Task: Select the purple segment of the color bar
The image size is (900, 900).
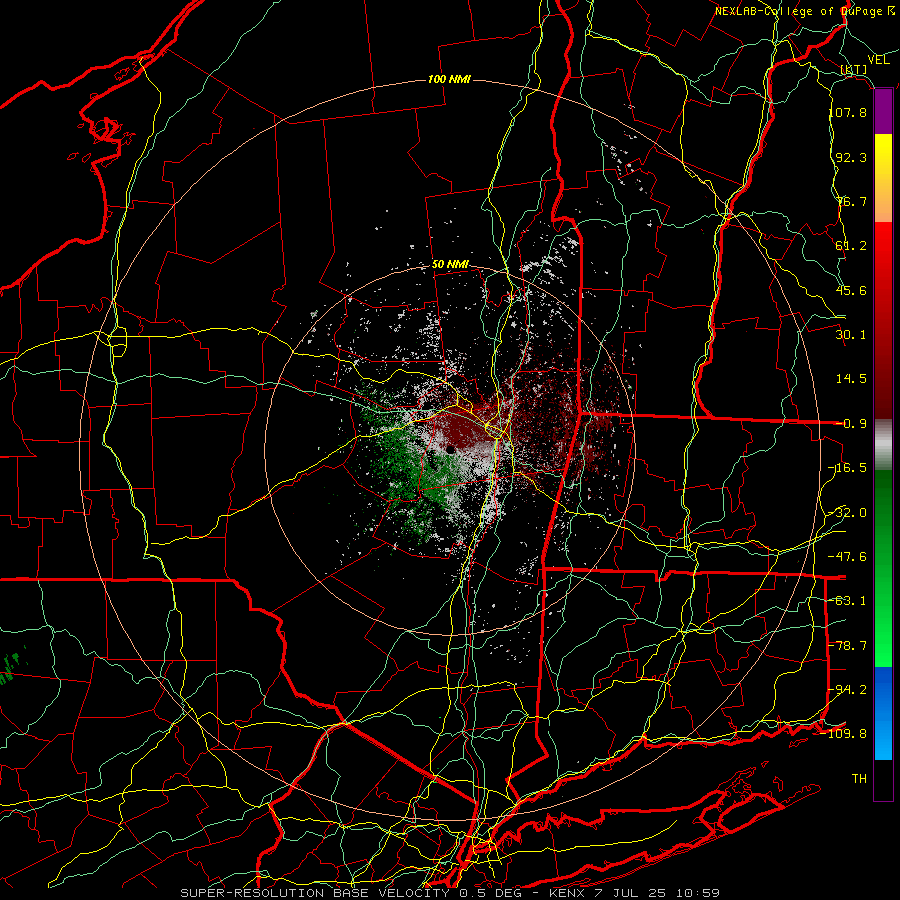Action: [x=883, y=112]
